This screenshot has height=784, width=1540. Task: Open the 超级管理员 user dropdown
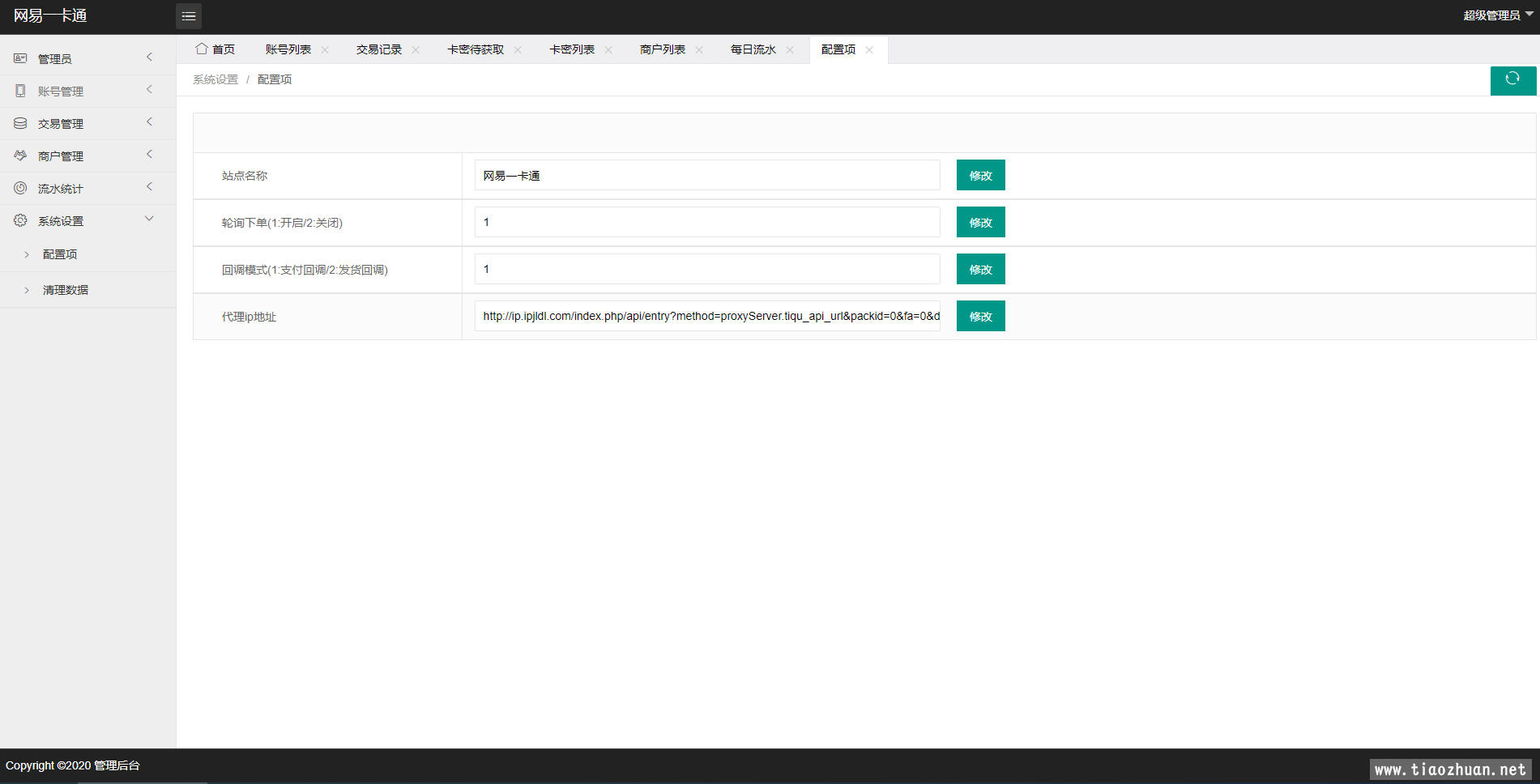[x=1498, y=15]
